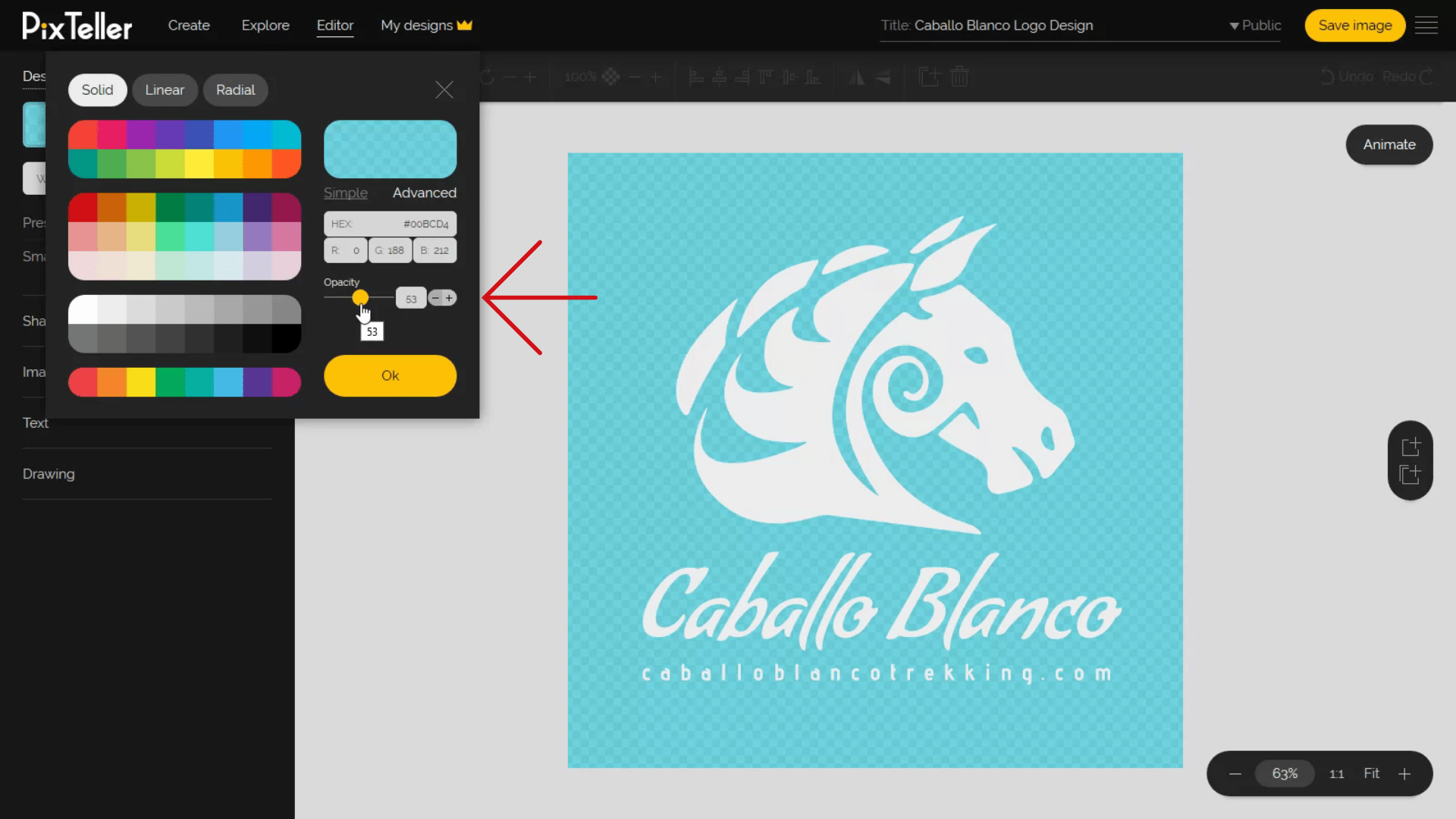Pick the red swatch in top palette
Image resolution: width=1456 pixels, height=819 pixels.
pos(83,134)
